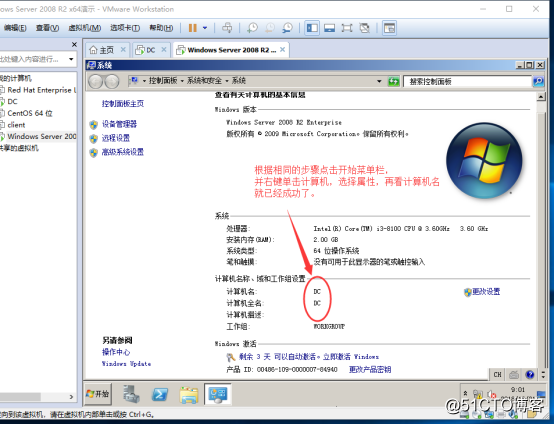
Task: Click the control panel taskbar button
Action: pos(217,394)
